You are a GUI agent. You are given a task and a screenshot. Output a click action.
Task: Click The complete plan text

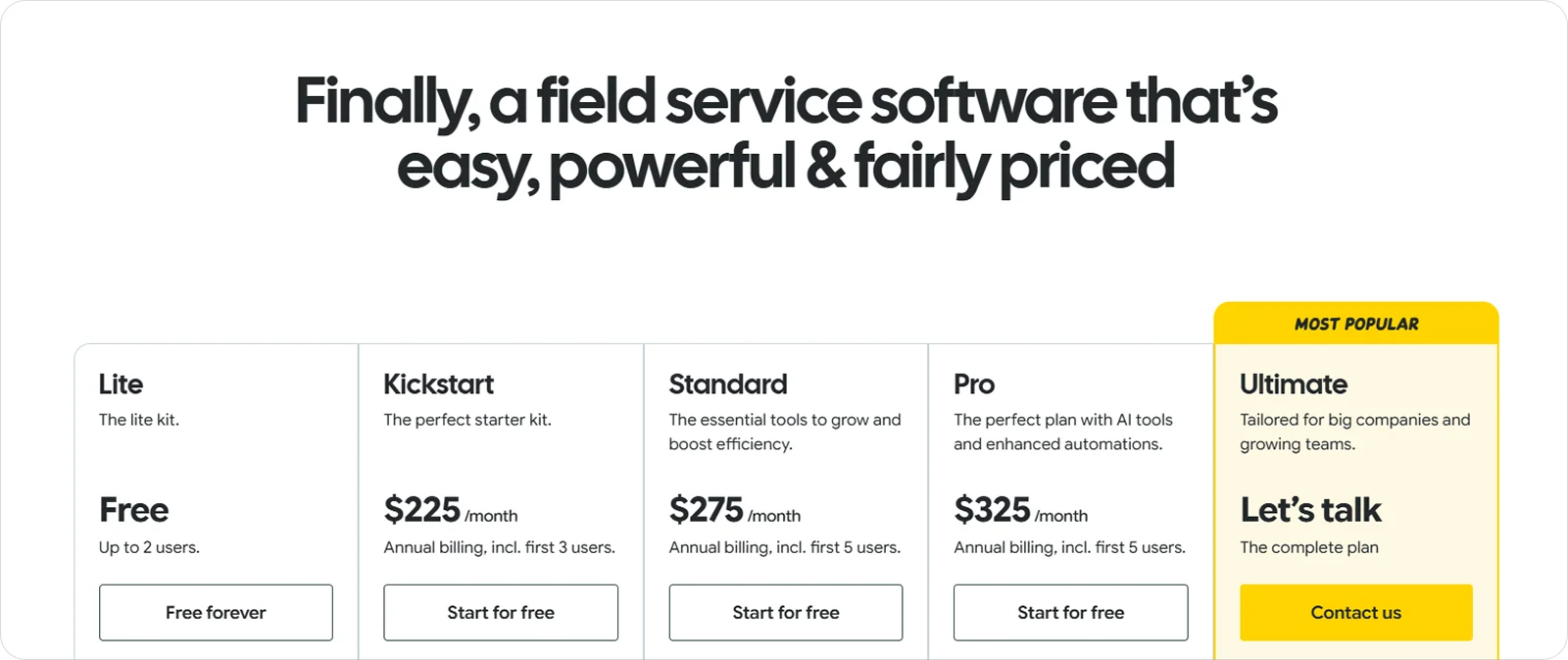pos(1309,547)
